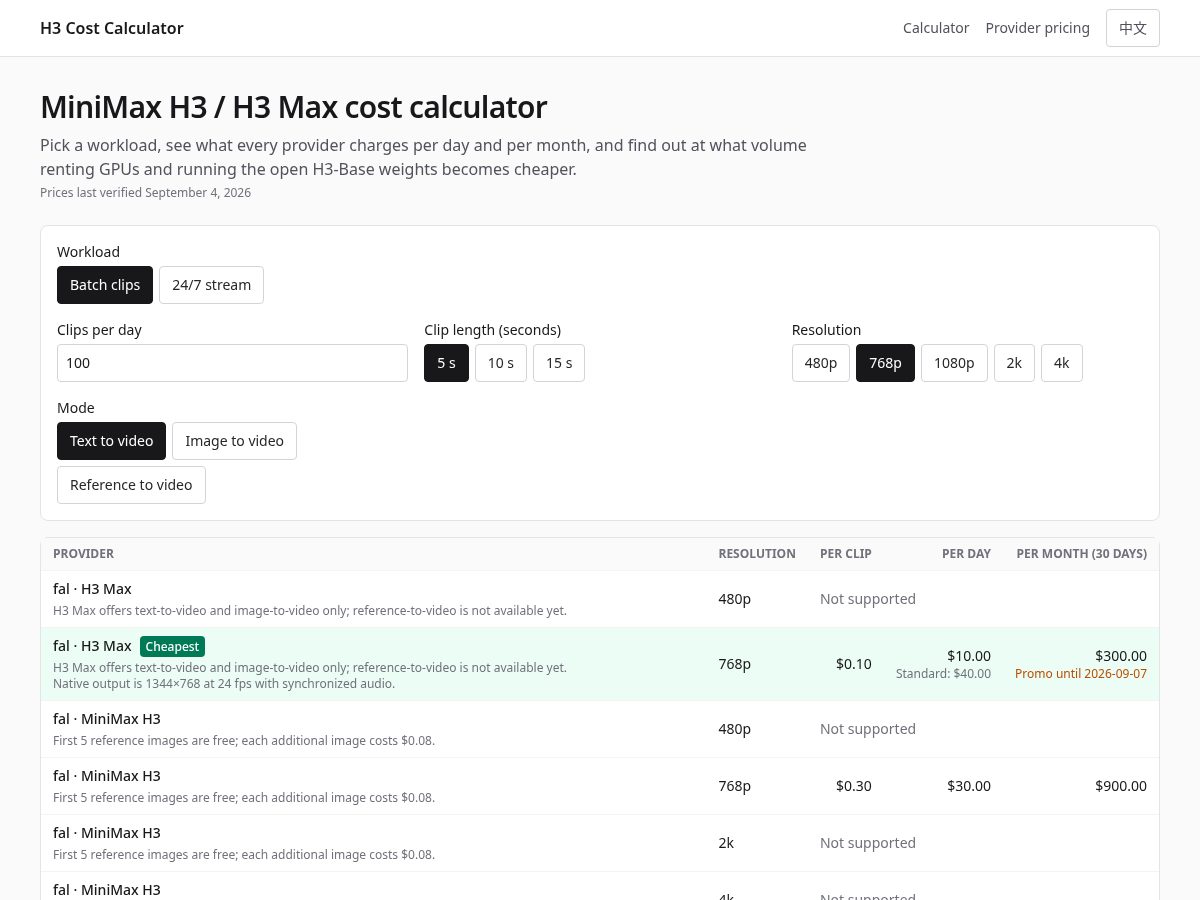Click the $0.30 per clip value
Screen dimensions: 1200x900
(x=854, y=786)
